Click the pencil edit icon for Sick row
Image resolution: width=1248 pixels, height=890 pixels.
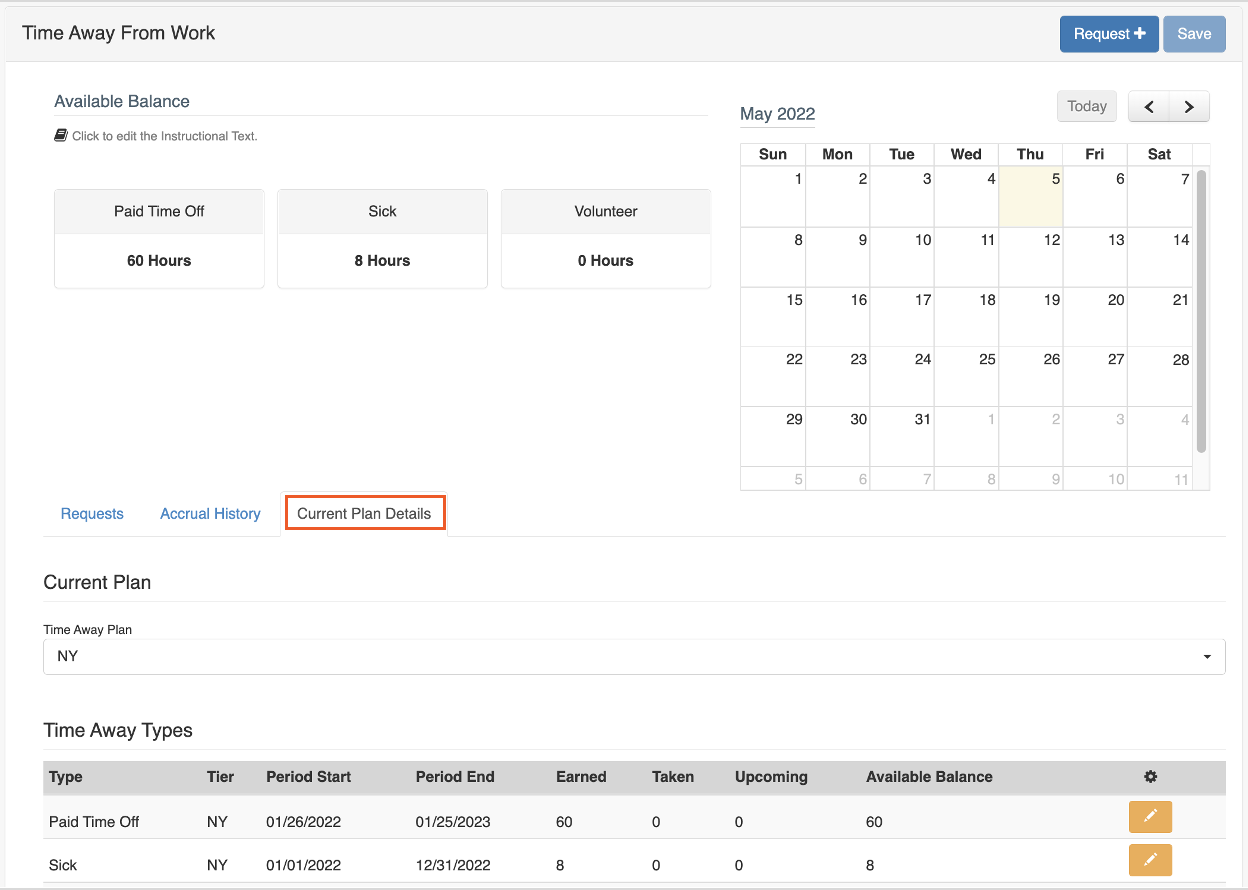pyautogui.click(x=1150, y=860)
